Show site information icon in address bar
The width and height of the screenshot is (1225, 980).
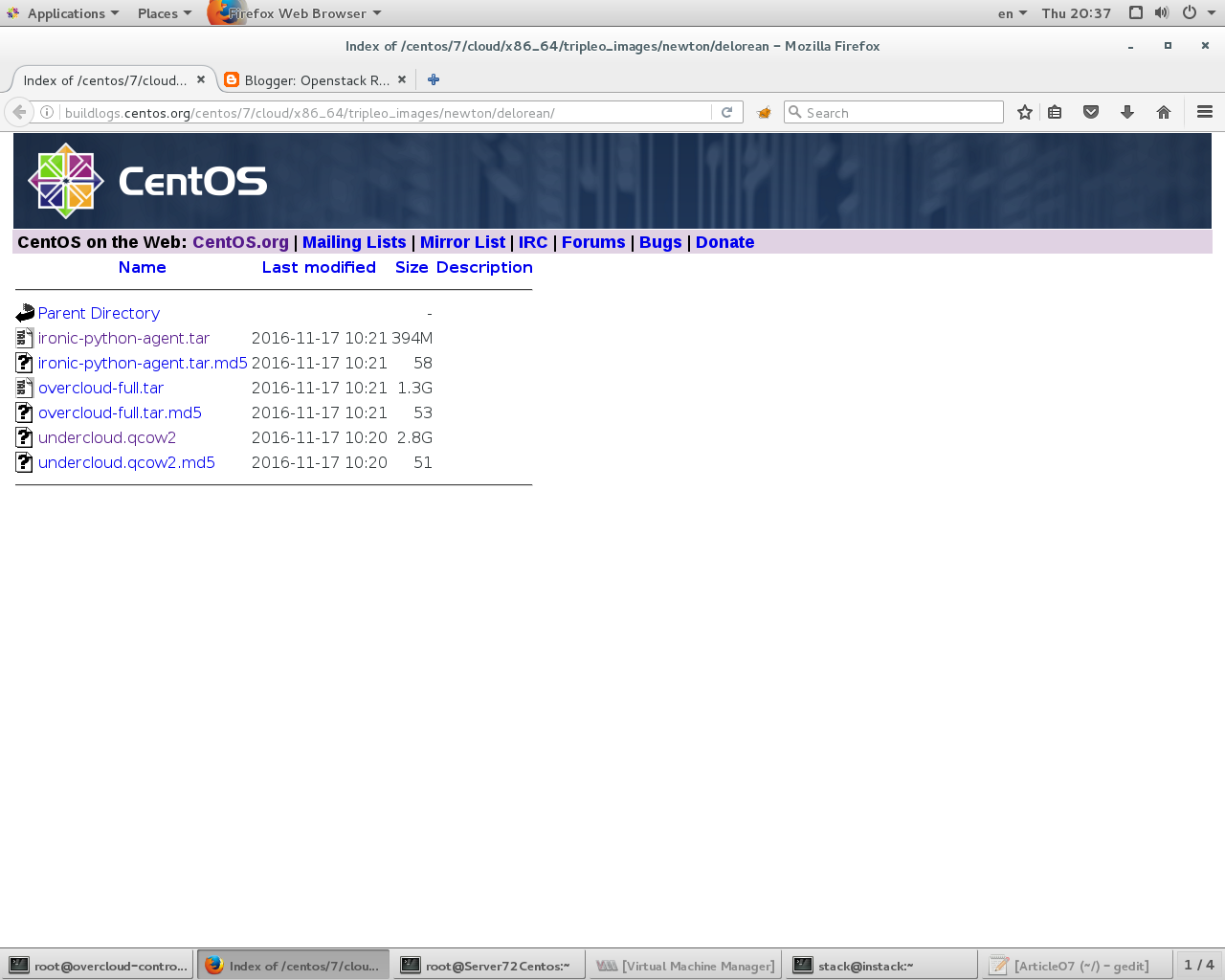click(x=46, y=112)
